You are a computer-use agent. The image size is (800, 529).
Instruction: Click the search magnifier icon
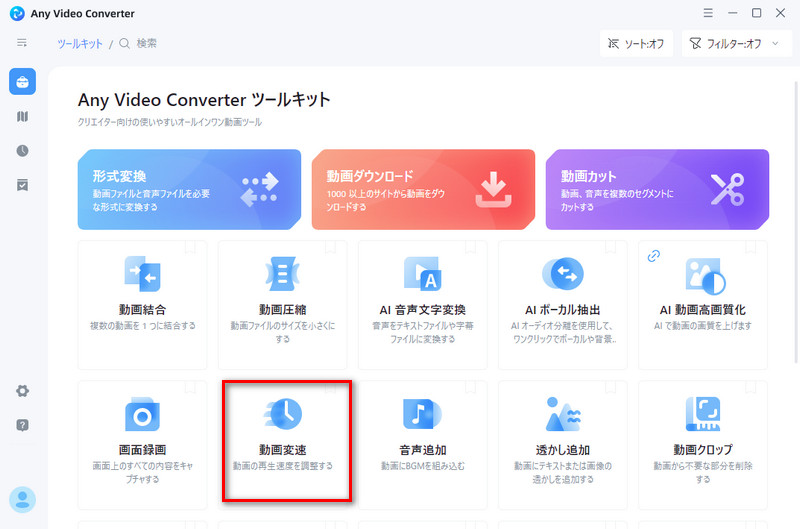(124, 43)
